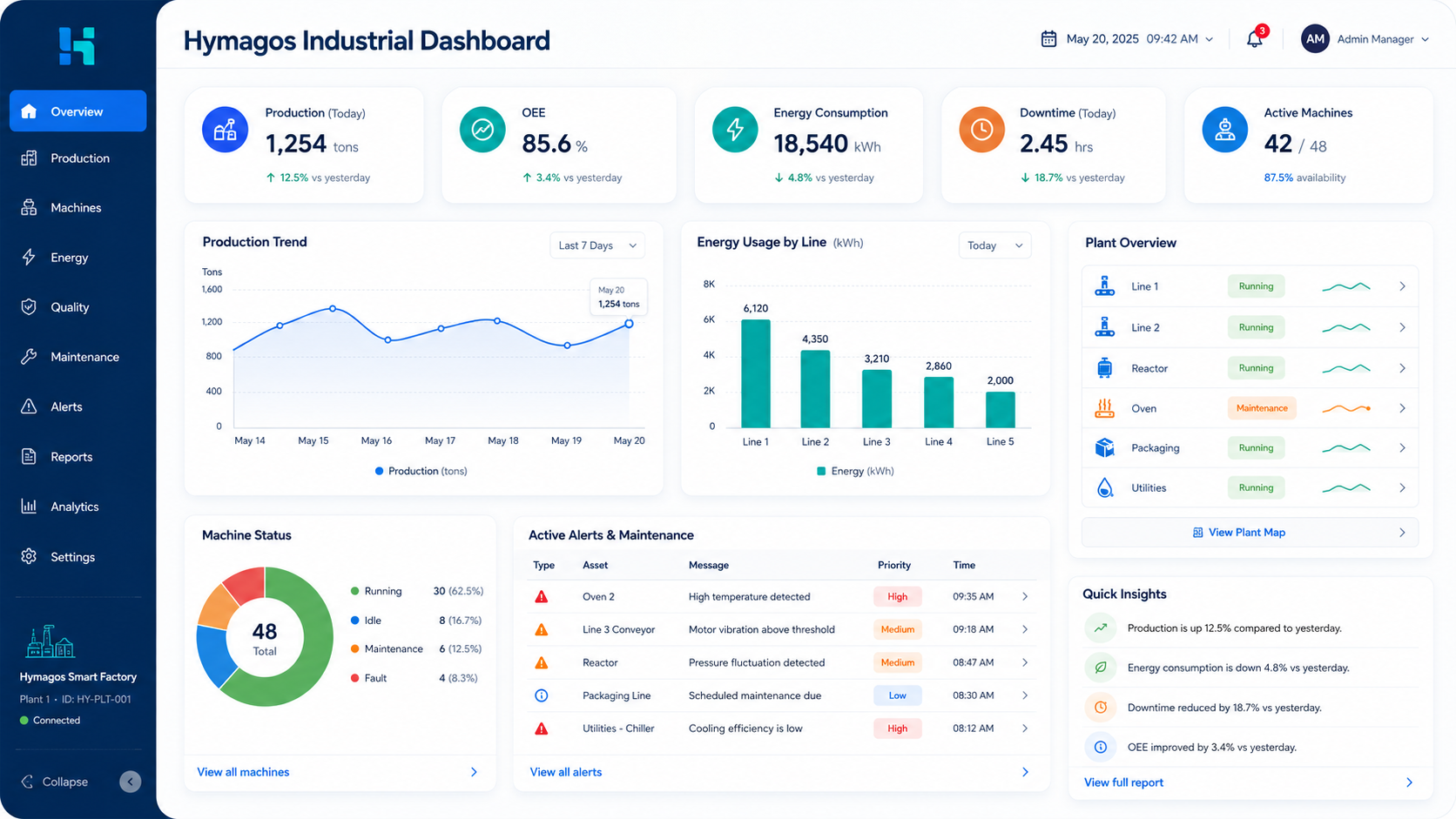Click the Packaging Line info icon
Screen dimensions: 1456x819
click(542, 695)
